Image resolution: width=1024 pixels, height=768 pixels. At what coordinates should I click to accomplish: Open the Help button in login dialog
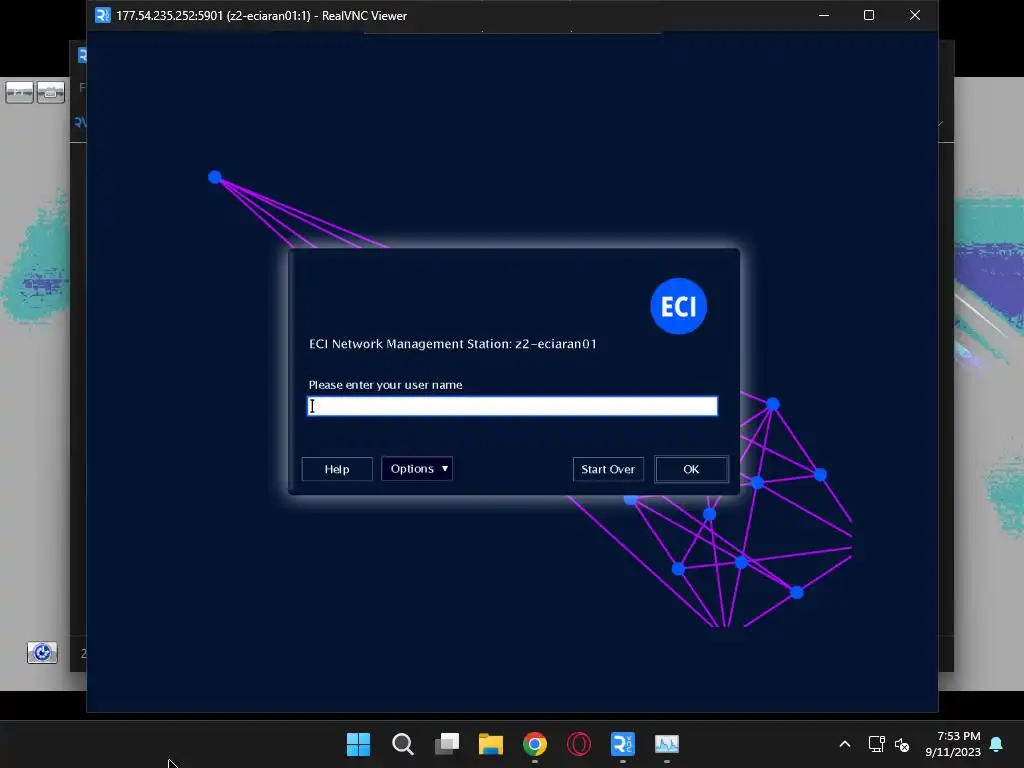click(x=337, y=469)
